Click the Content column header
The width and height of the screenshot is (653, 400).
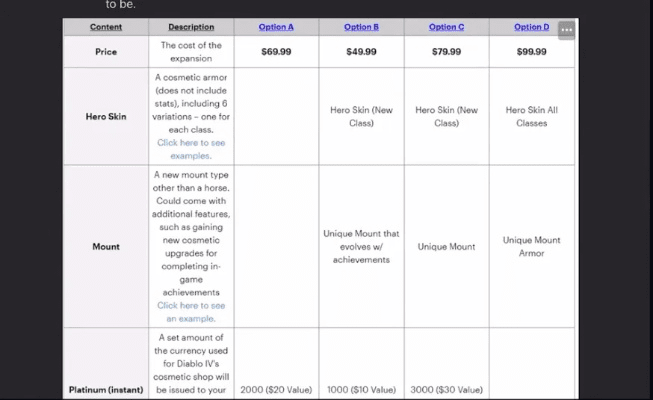pyautogui.click(x=106, y=27)
